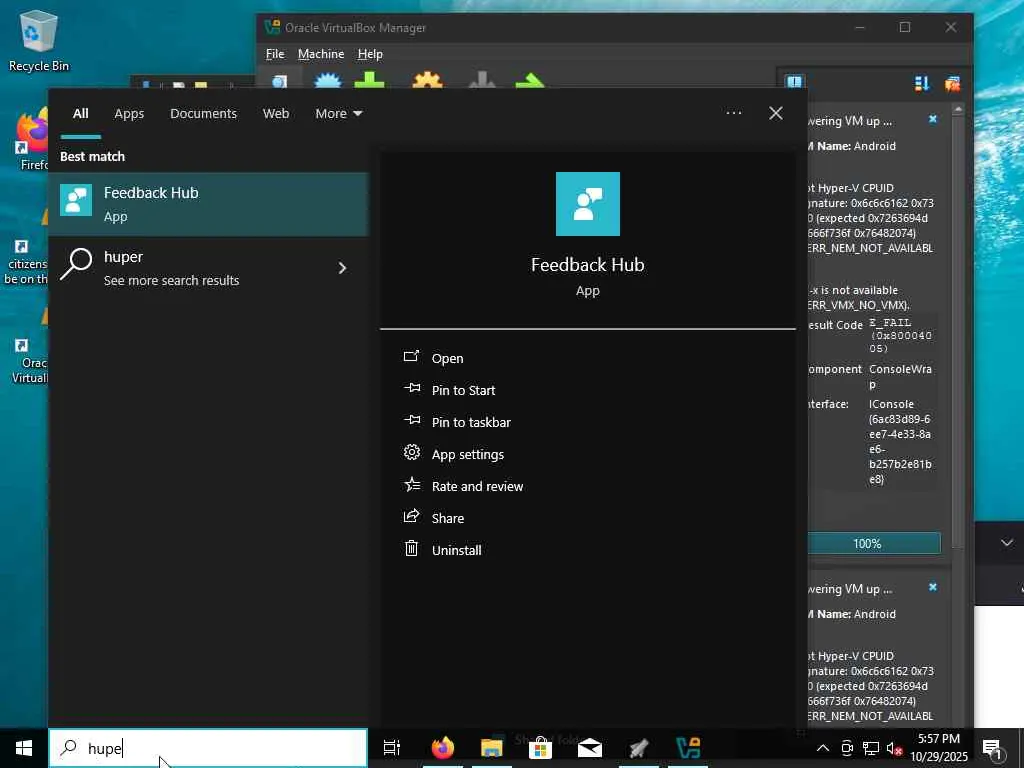Screen dimensions: 1024x768
Task: Expand the More filter dropdown
Action: pos(338,114)
